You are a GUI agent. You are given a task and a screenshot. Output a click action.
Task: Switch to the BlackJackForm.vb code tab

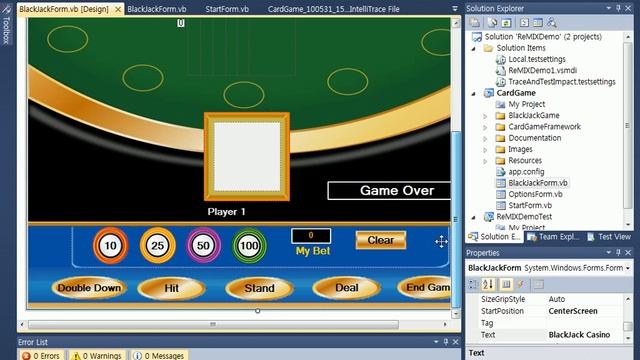point(157,9)
